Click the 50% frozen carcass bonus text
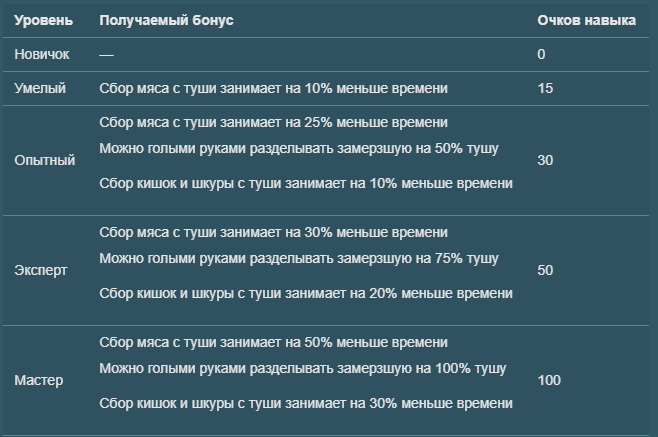658x437 pixels. click(299, 149)
